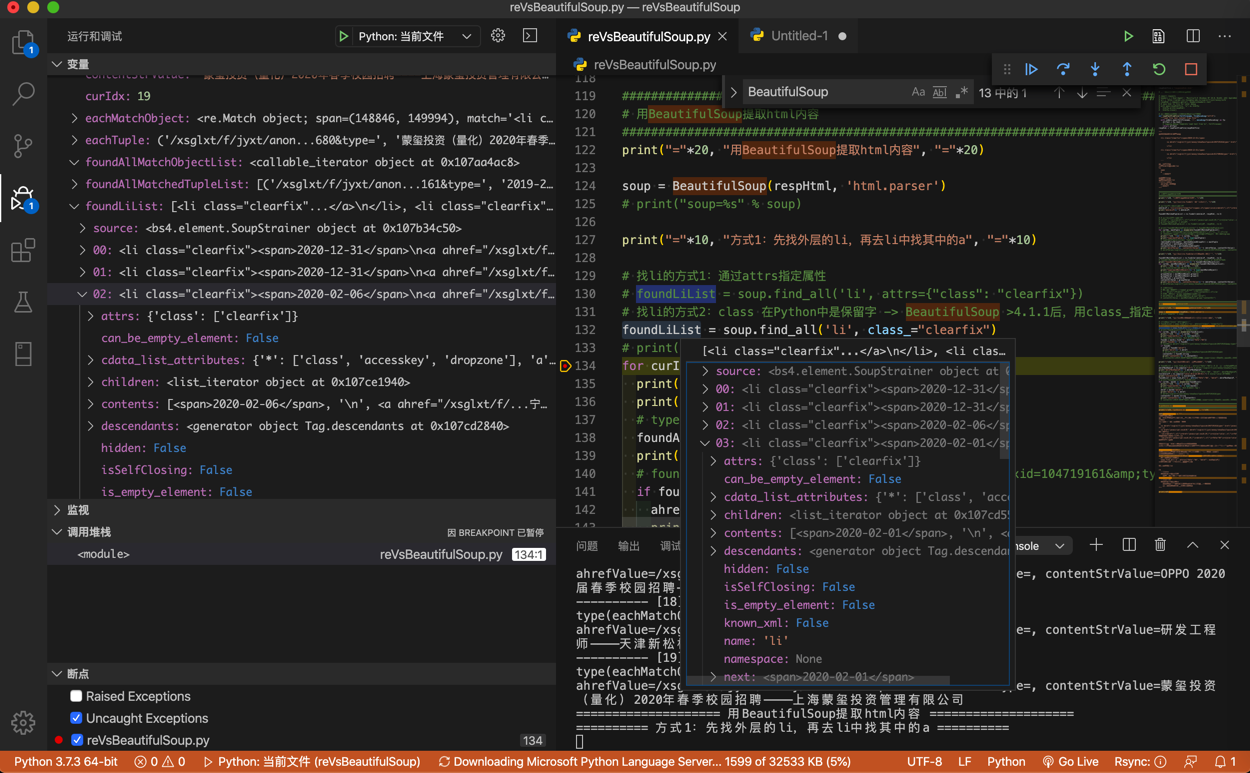The height and width of the screenshot is (773, 1250).
Task: Open the editor More Actions menu
Action: tap(1225, 36)
